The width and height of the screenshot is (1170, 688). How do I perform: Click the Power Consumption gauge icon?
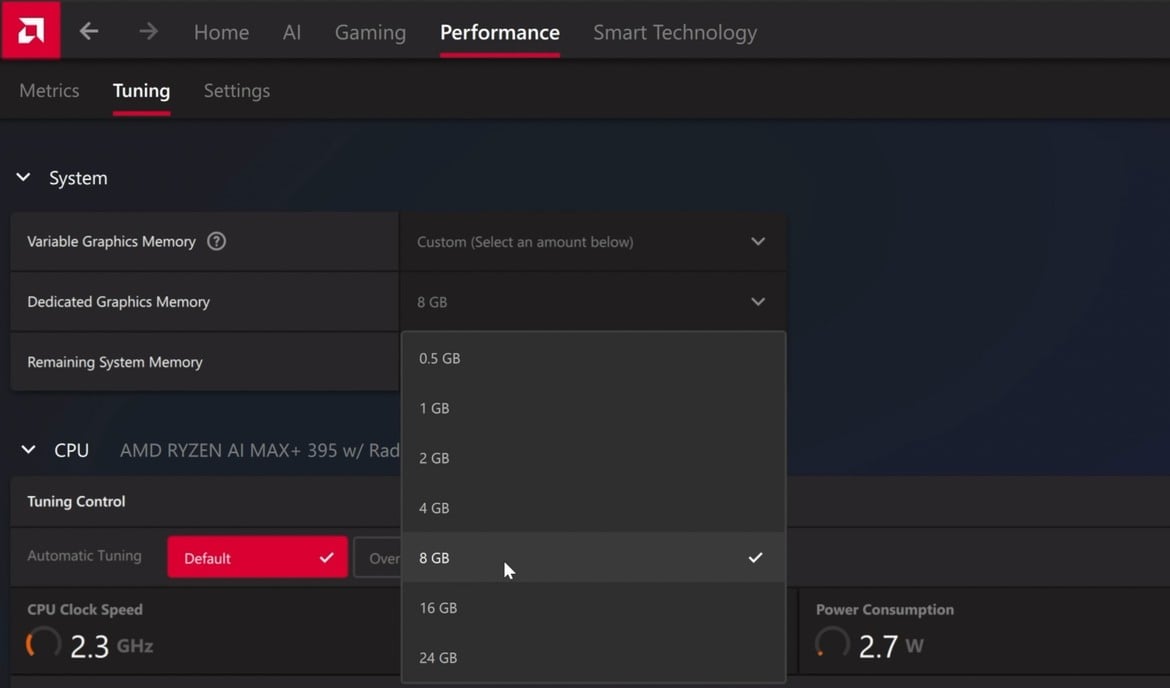click(x=831, y=643)
